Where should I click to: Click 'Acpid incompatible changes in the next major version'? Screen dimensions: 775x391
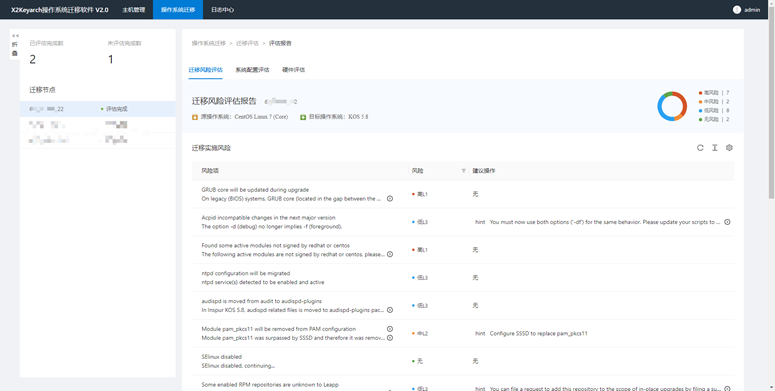268,217
